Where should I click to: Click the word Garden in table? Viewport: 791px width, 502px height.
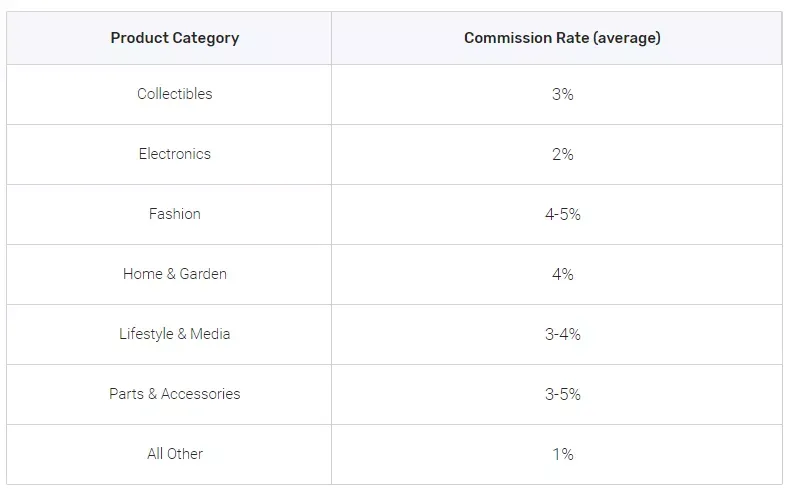(x=203, y=274)
